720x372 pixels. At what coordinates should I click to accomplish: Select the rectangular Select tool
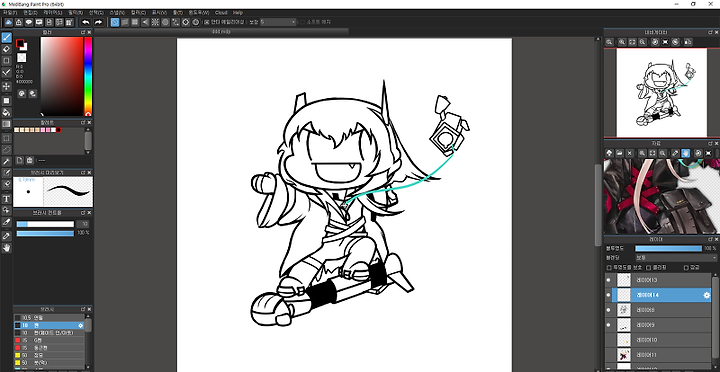click(x=6, y=138)
